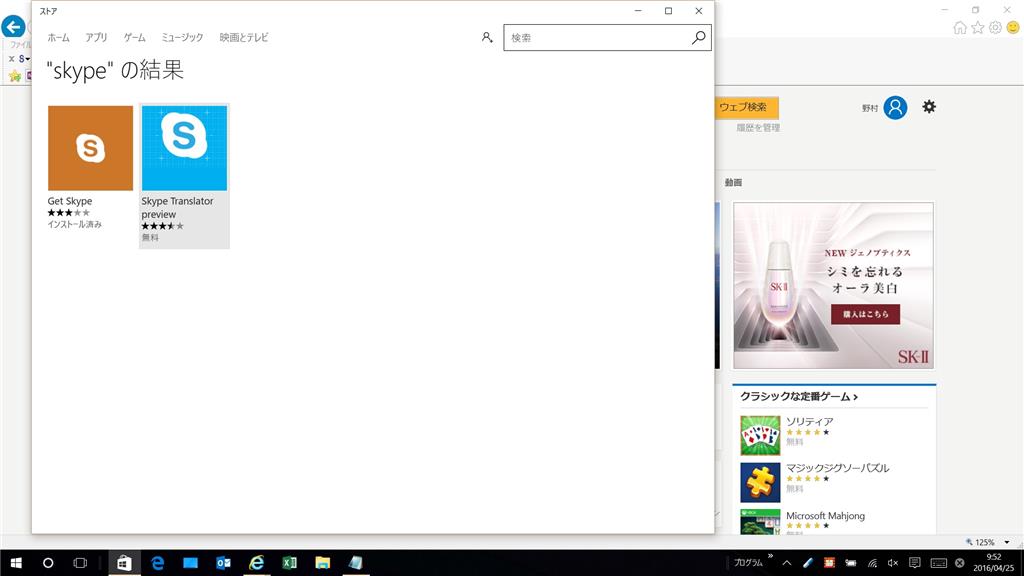Open Task View on the taskbar

80,563
